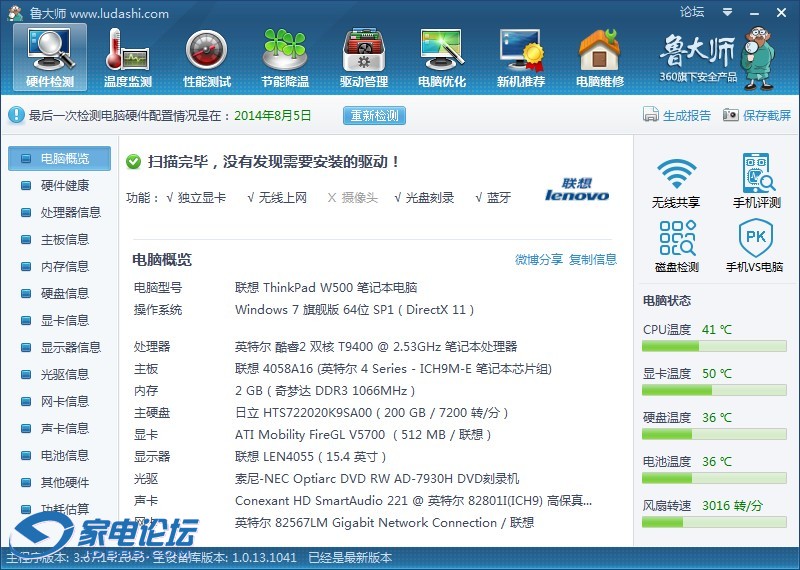Click the 生成报告 generate report link
The height and width of the screenshot is (570, 800).
677,115
